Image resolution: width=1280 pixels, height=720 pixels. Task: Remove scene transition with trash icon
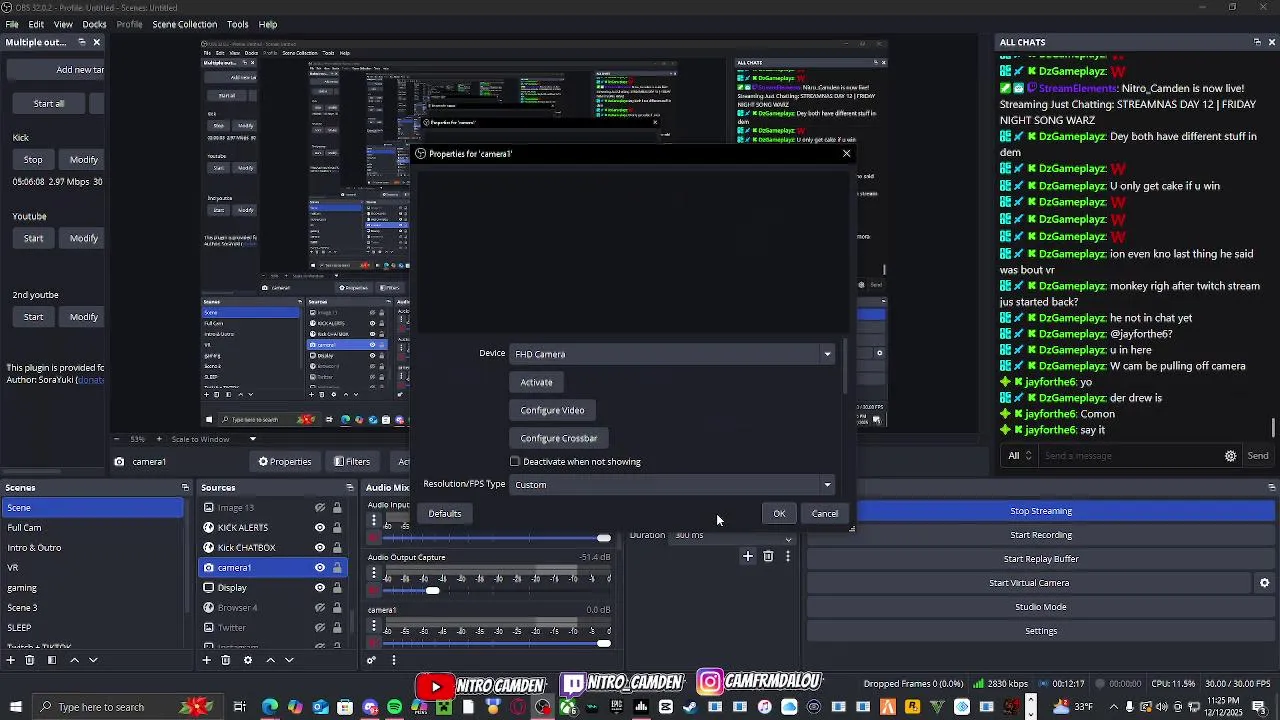(x=768, y=556)
